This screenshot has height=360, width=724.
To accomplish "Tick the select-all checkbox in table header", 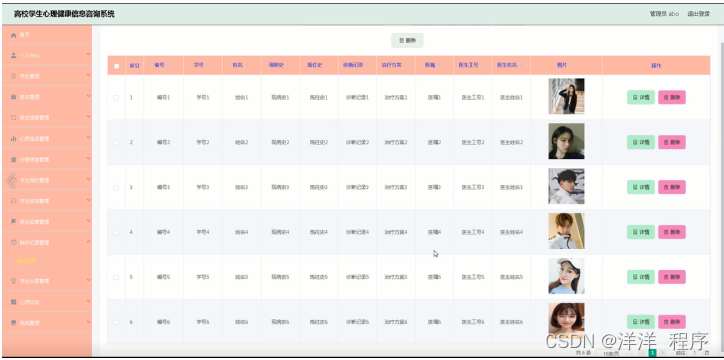I will click(x=116, y=66).
